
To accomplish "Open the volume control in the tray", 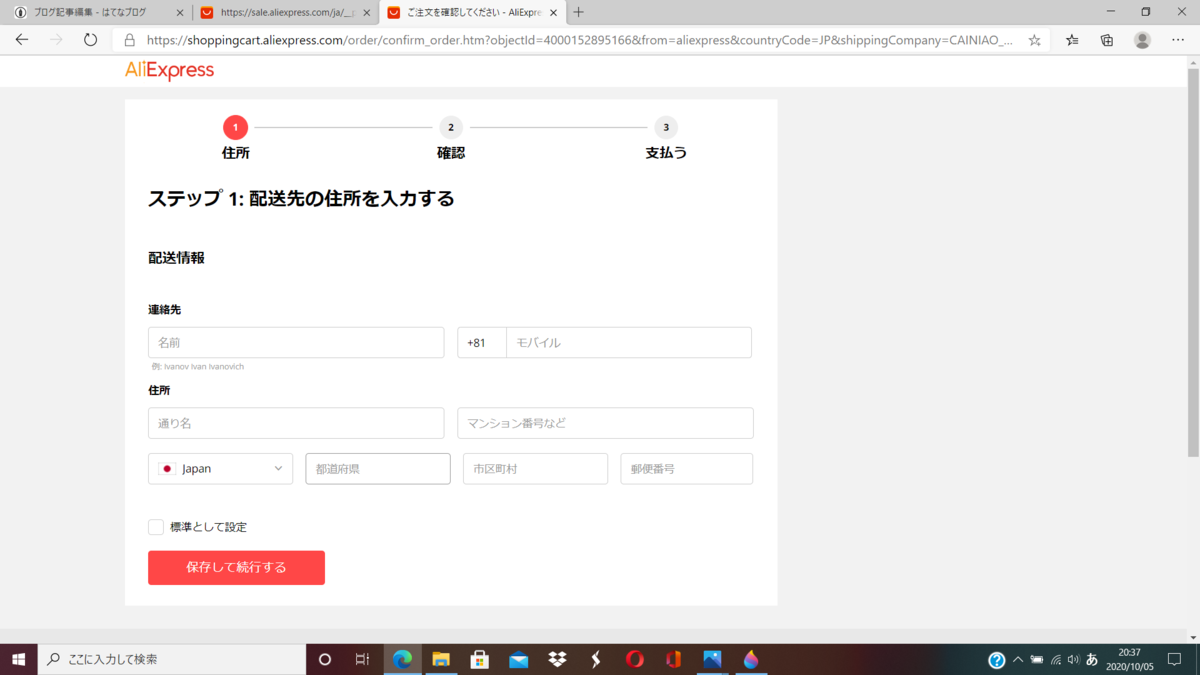I will pos(1072,660).
